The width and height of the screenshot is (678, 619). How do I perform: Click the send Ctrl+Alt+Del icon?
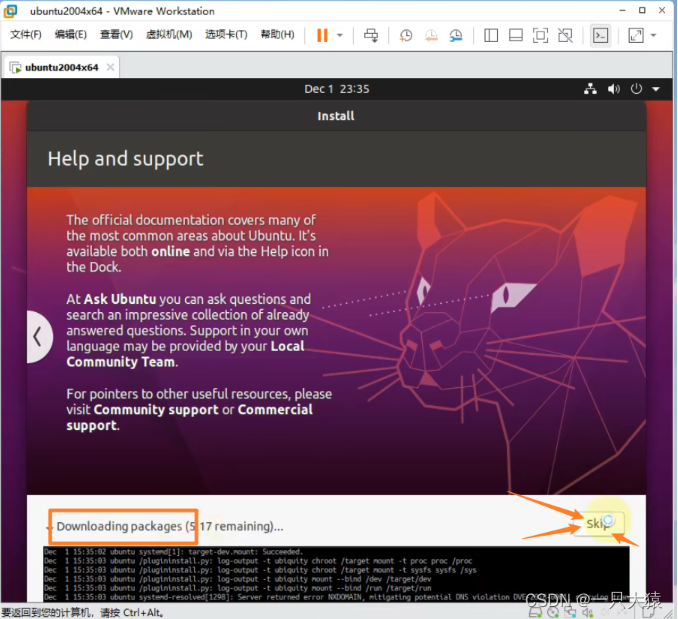click(371, 35)
